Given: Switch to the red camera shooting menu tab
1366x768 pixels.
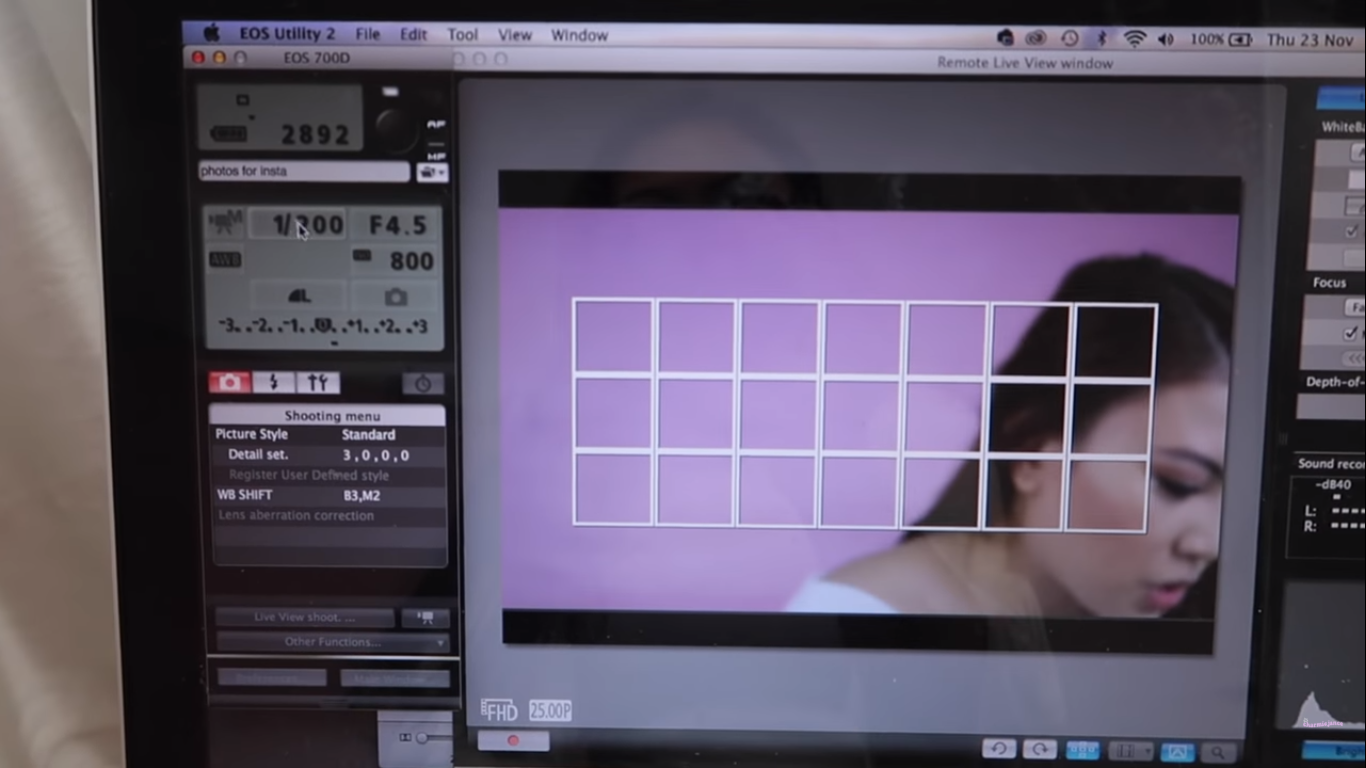Looking at the screenshot, I should click(229, 383).
